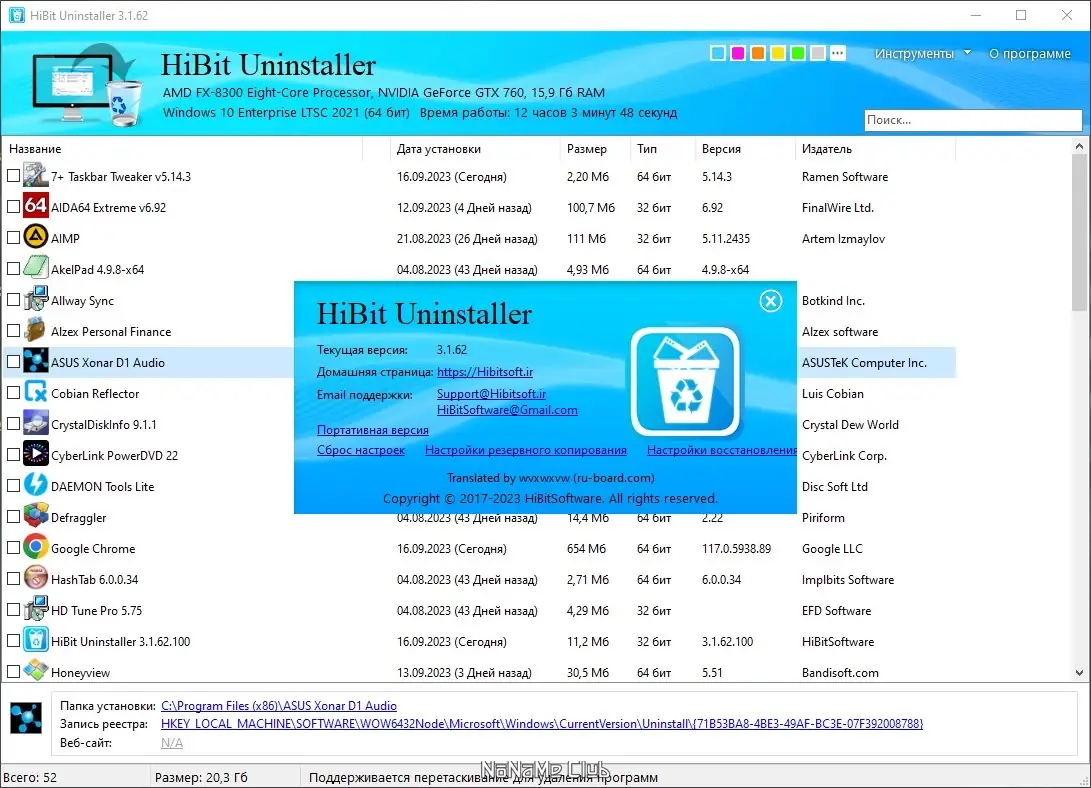Viewport: 1091px width, 788px height.
Task: Select the yellow theme color swatch
Action: tap(778, 53)
